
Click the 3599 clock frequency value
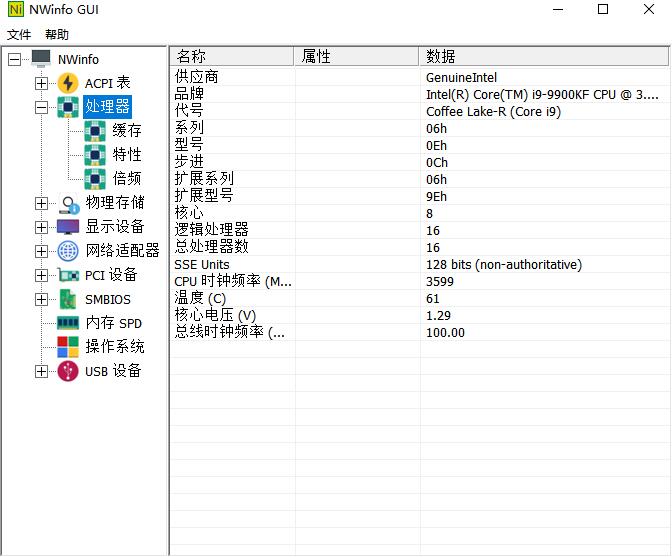tap(440, 282)
